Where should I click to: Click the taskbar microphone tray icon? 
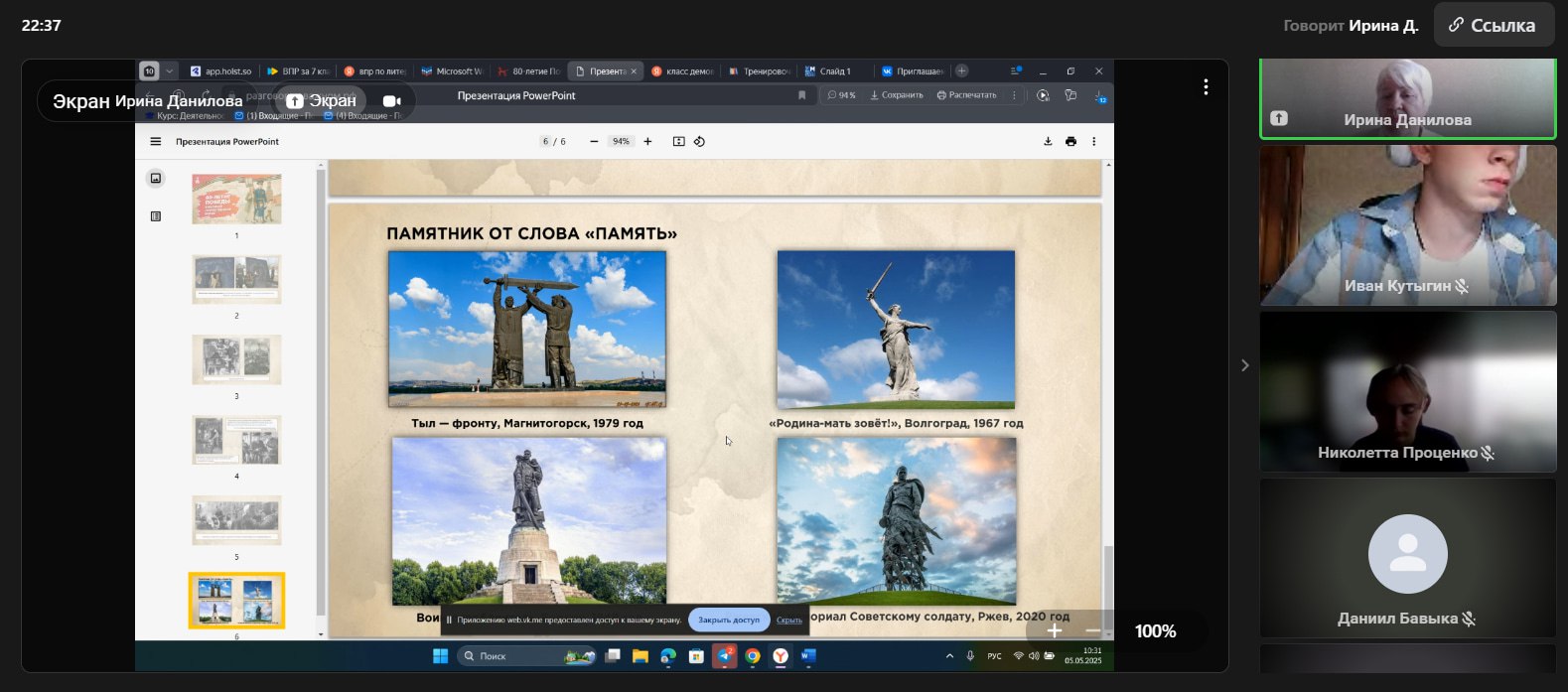[970, 655]
